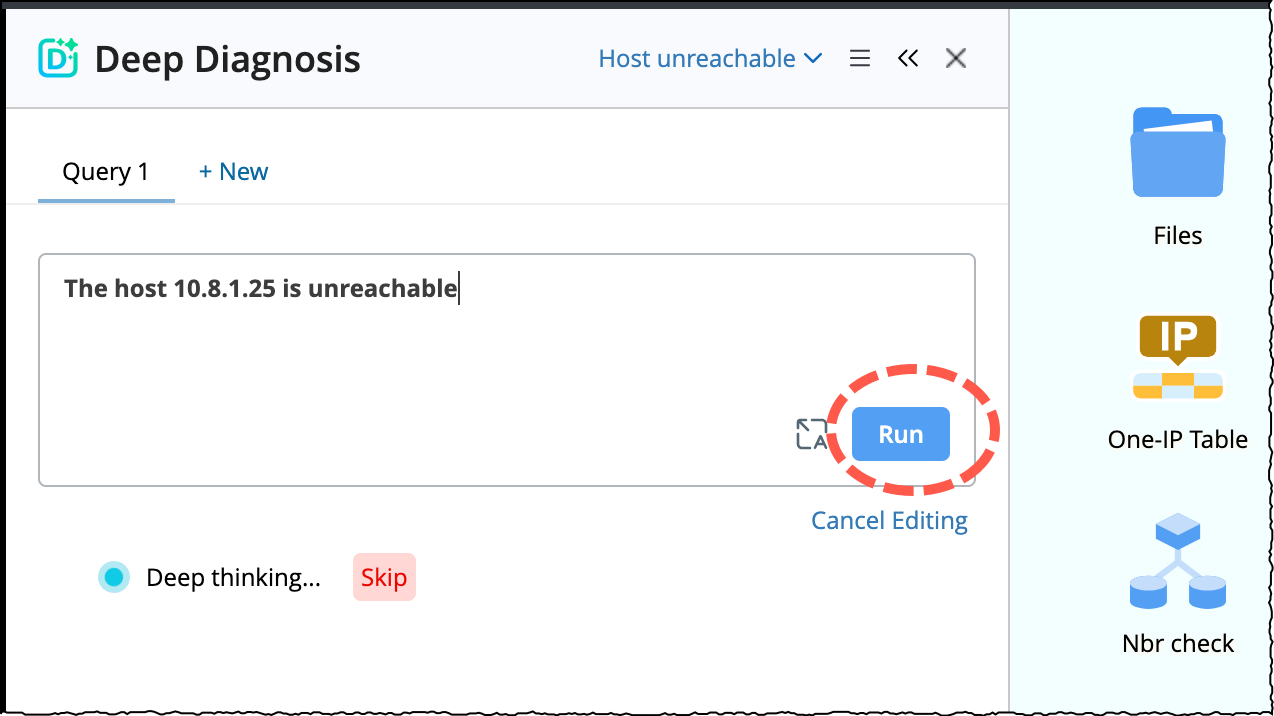Add a query with + New
Viewport: 1274px width, 716px height.
(x=234, y=172)
